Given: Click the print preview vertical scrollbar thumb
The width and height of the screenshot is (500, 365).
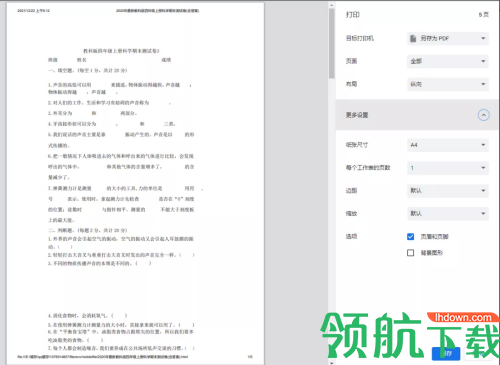Looking at the screenshot, I should point(331,43).
